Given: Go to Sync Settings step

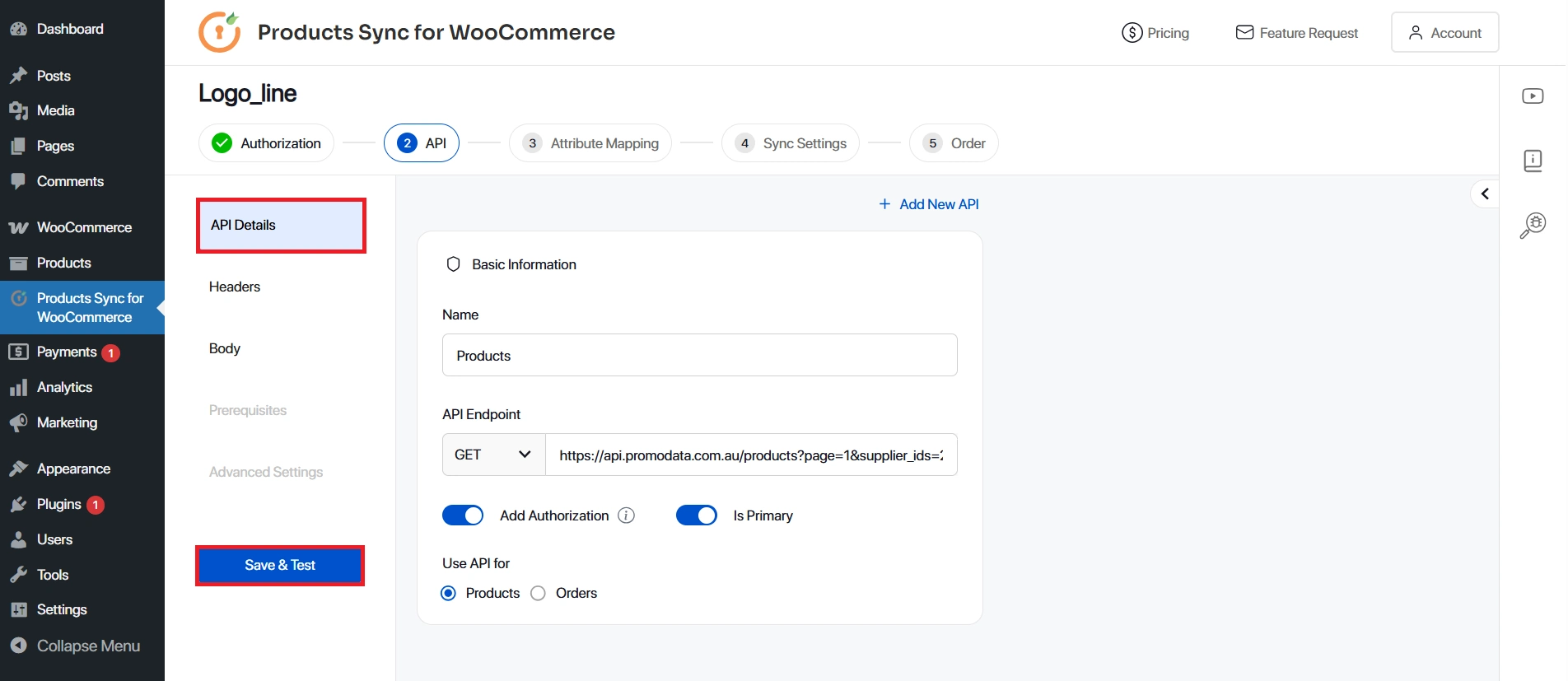Looking at the screenshot, I should pos(791,143).
